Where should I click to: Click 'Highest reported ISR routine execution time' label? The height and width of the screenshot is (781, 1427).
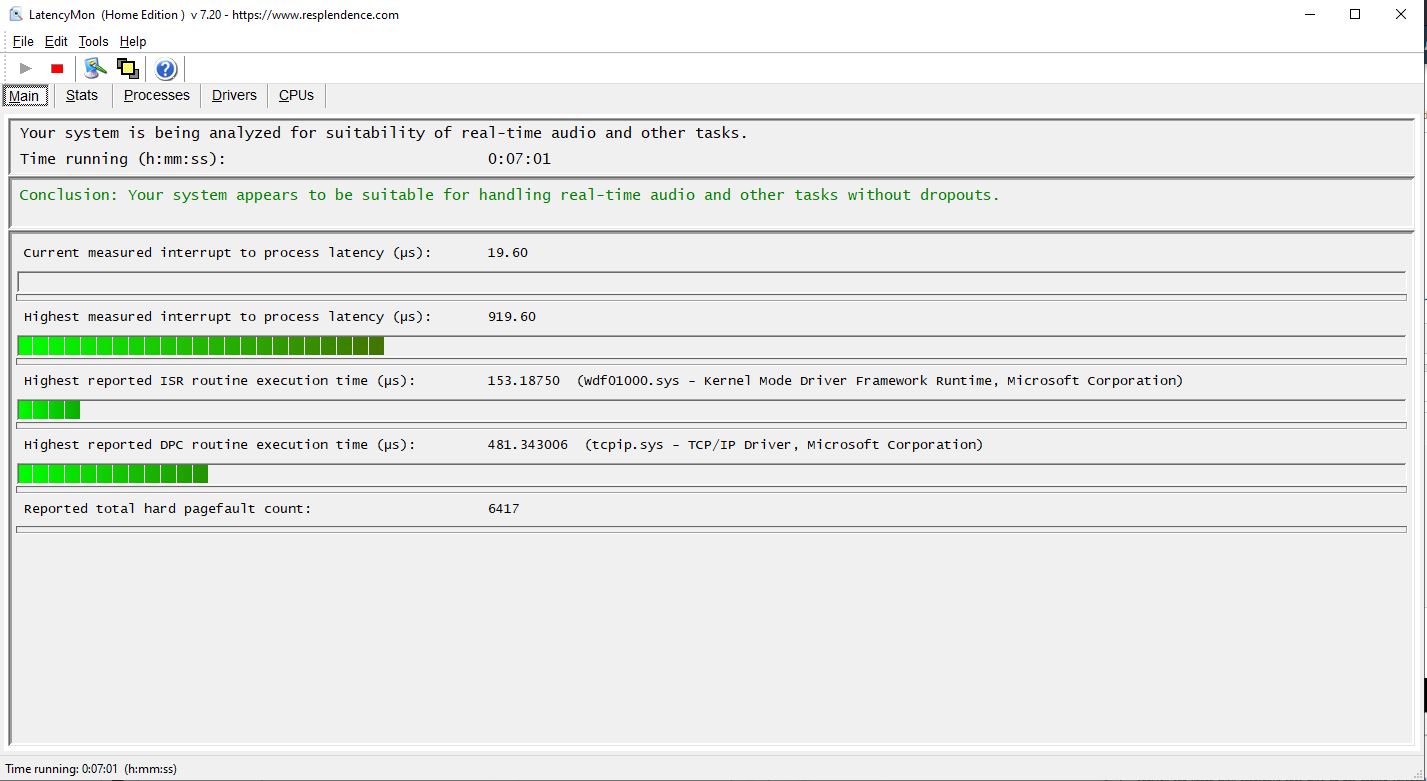click(x=219, y=381)
